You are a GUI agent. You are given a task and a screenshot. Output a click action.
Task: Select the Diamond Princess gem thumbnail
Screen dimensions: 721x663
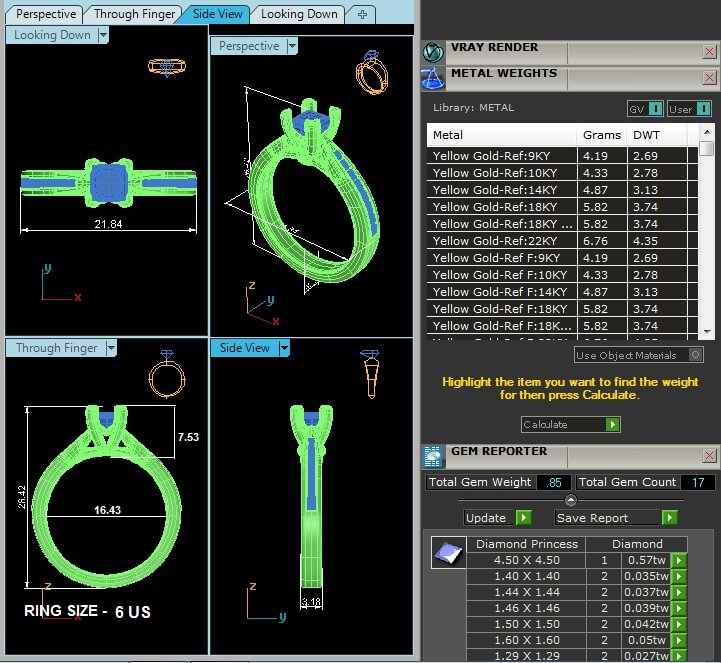[447, 552]
